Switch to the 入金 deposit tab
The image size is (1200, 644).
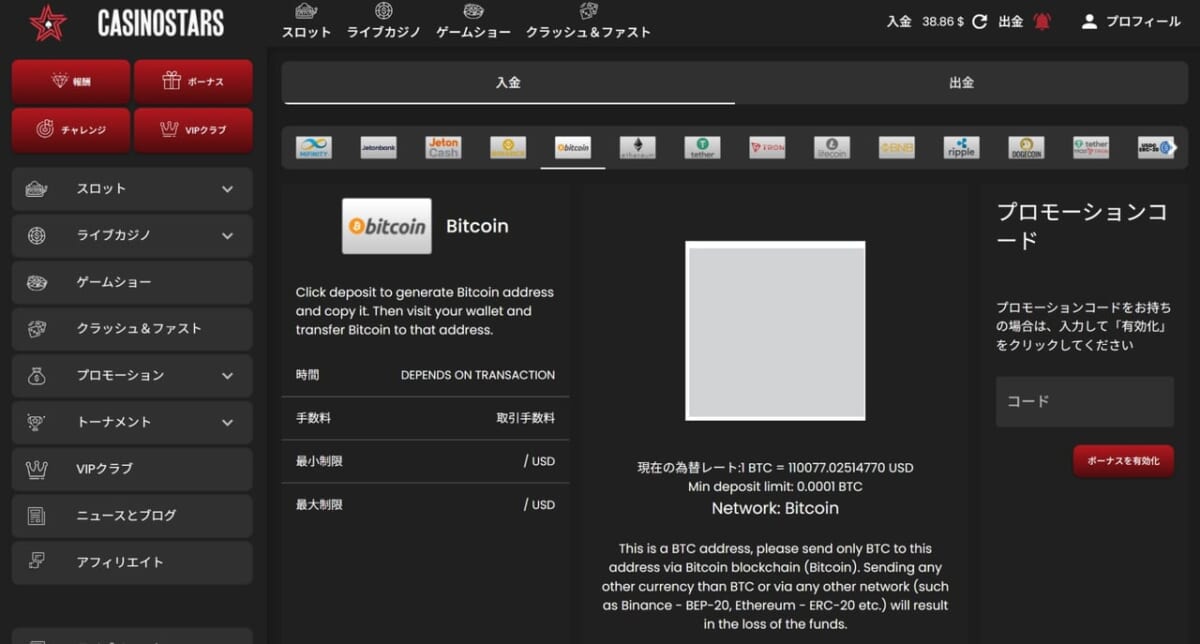(x=508, y=83)
